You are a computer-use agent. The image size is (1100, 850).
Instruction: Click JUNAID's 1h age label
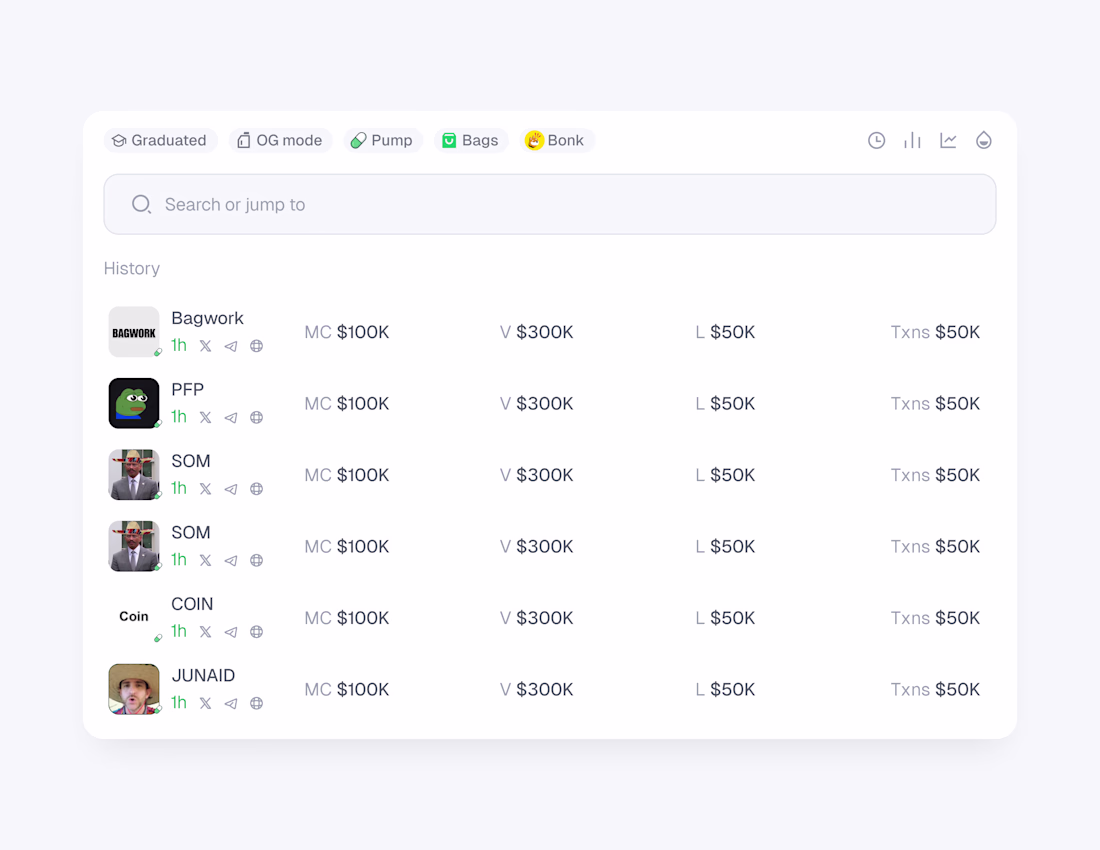[179, 703]
